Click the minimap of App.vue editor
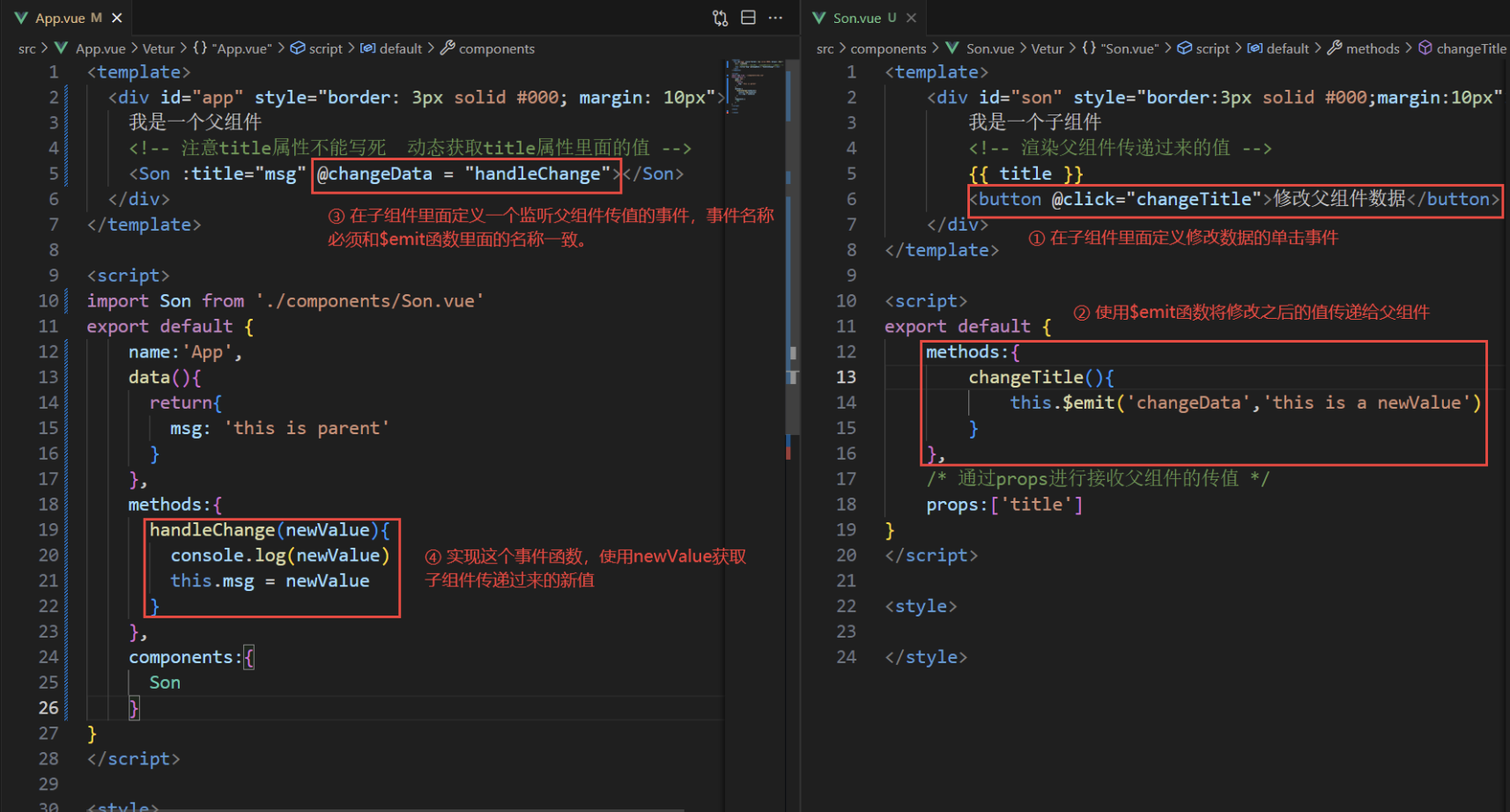 point(754,88)
